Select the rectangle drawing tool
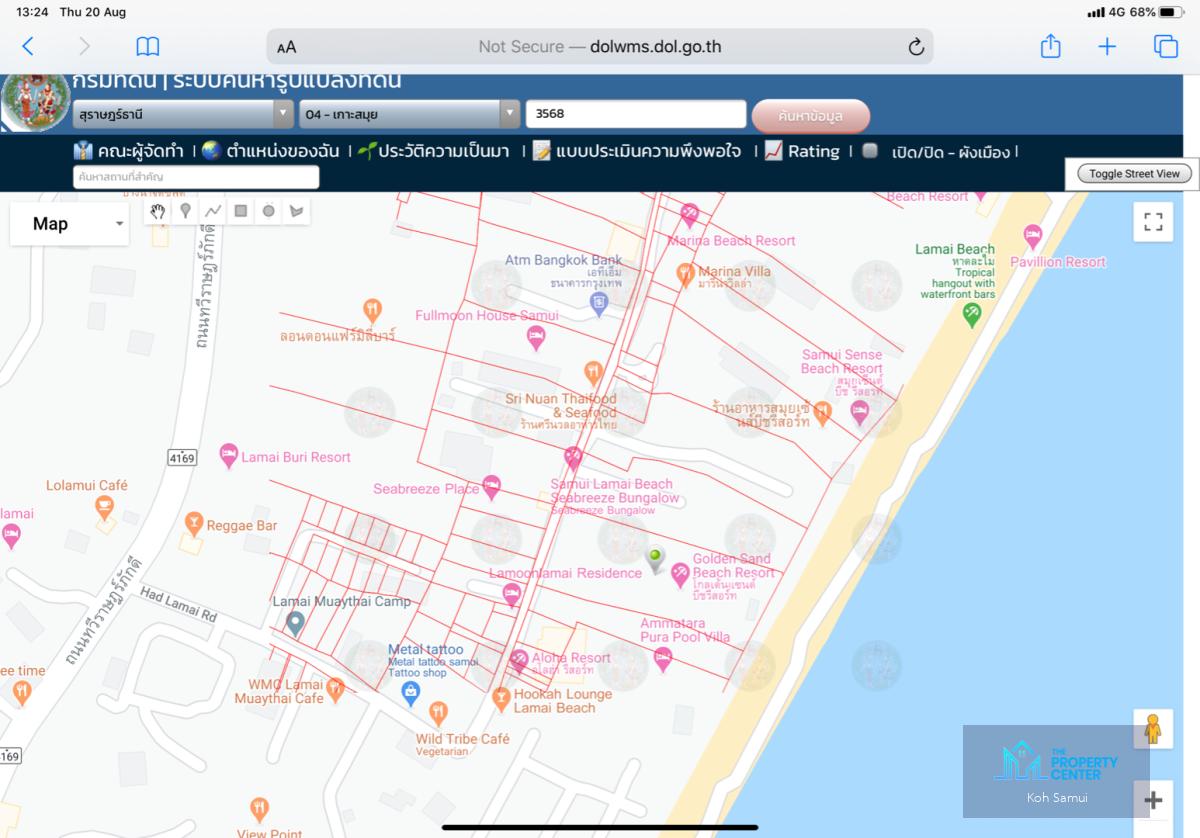1200x838 pixels. pos(241,211)
